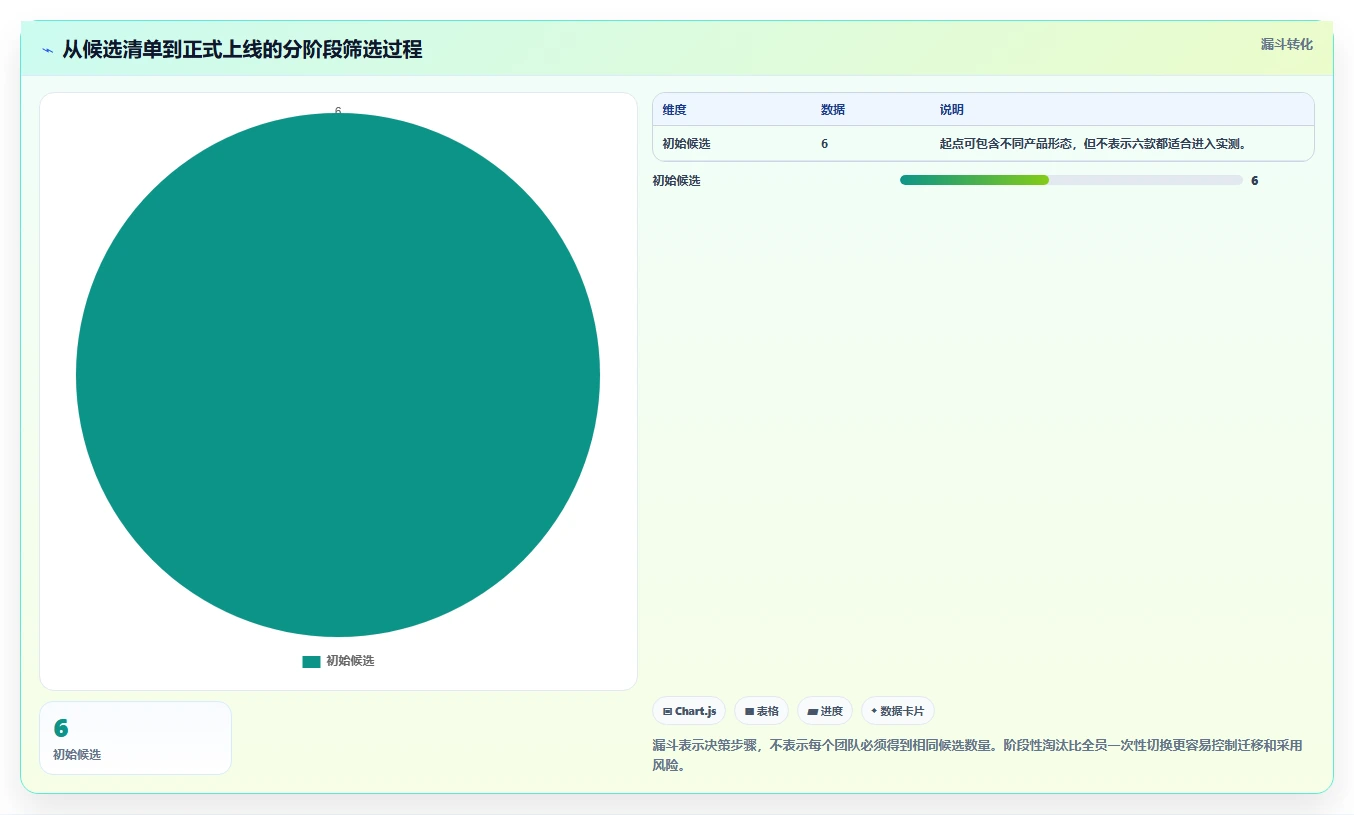Click the pie data label 6
Image resolution: width=1354 pixels, height=815 pixels.
[338, 111]
